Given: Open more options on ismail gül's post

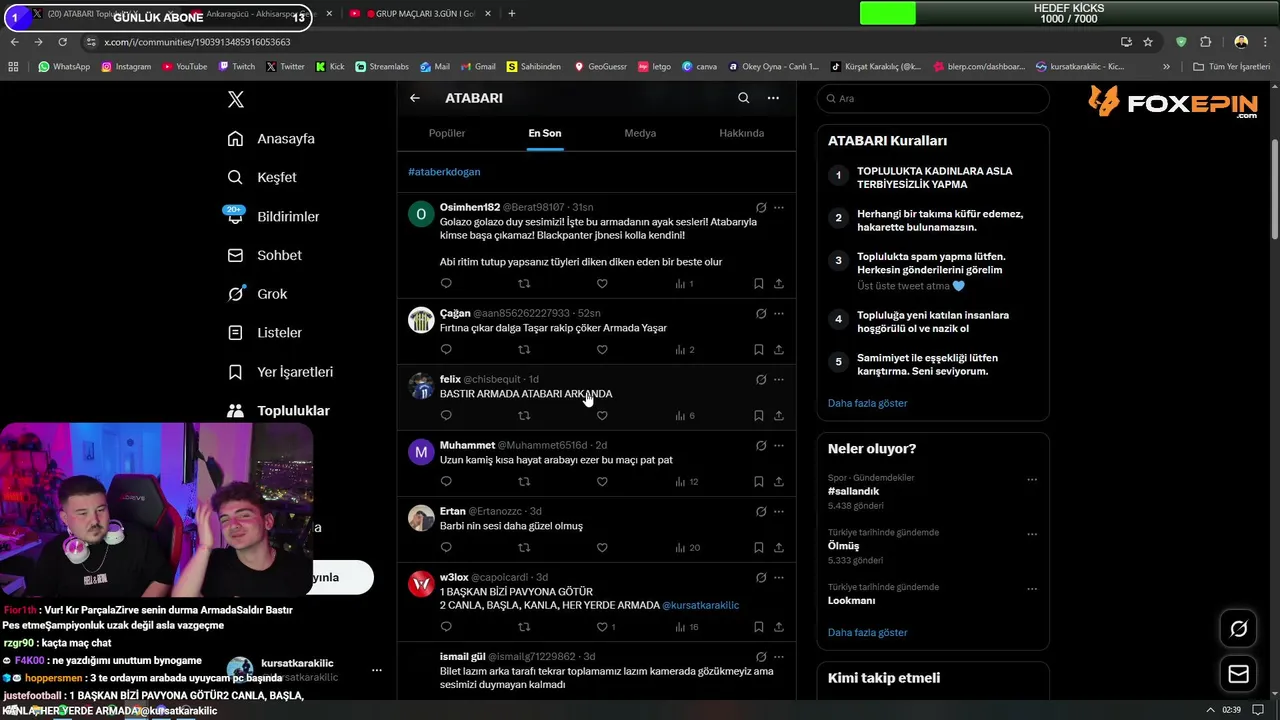Looking at the screenshot, I should [779, 657].
